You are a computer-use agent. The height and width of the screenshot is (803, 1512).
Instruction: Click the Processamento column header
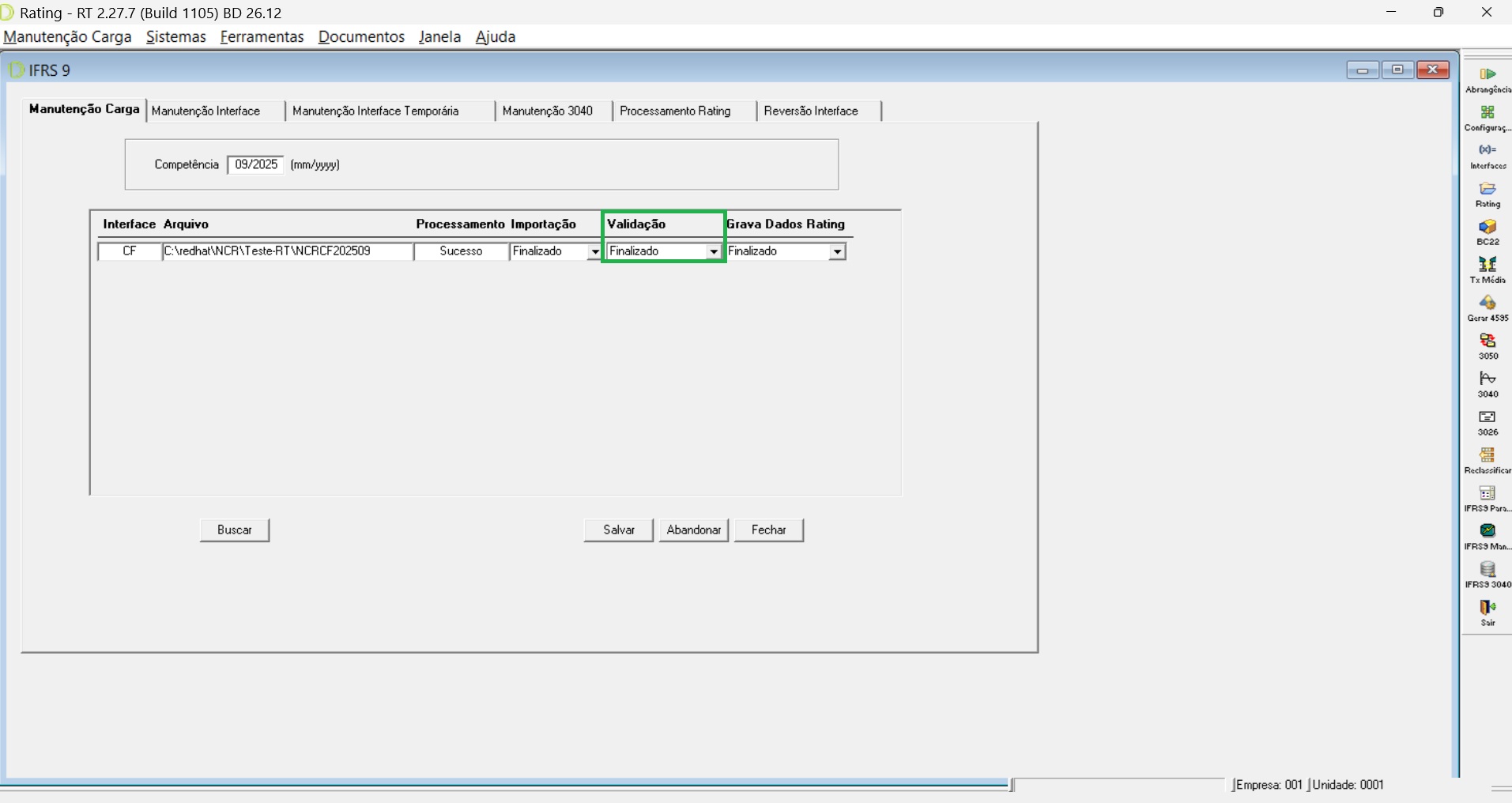click(x=460, y=224)
